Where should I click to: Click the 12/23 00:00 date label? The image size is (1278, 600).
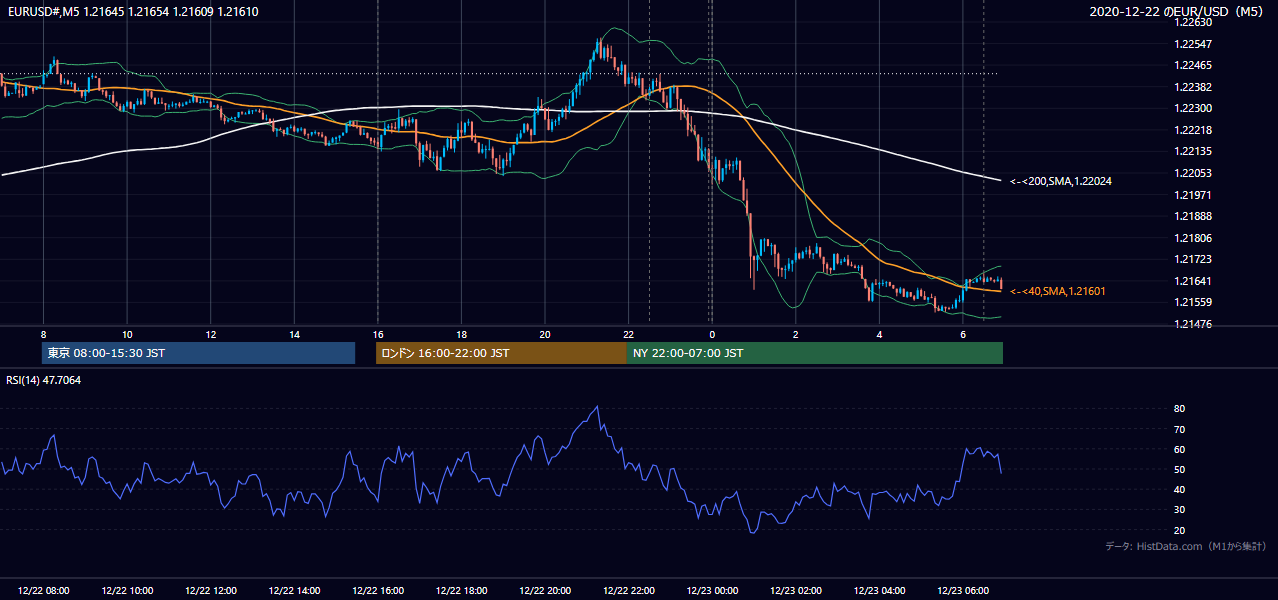click(712, 591)
